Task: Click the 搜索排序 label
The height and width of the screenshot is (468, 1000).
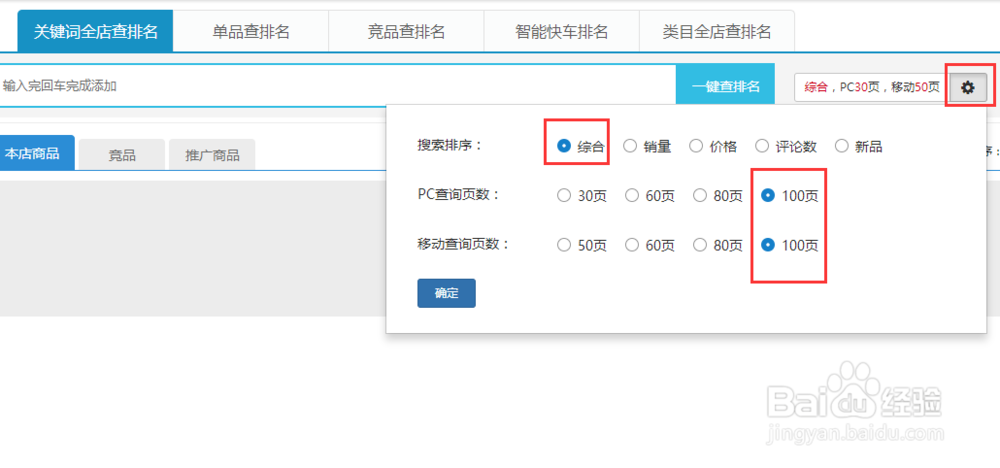Action: tap(450, 145)
